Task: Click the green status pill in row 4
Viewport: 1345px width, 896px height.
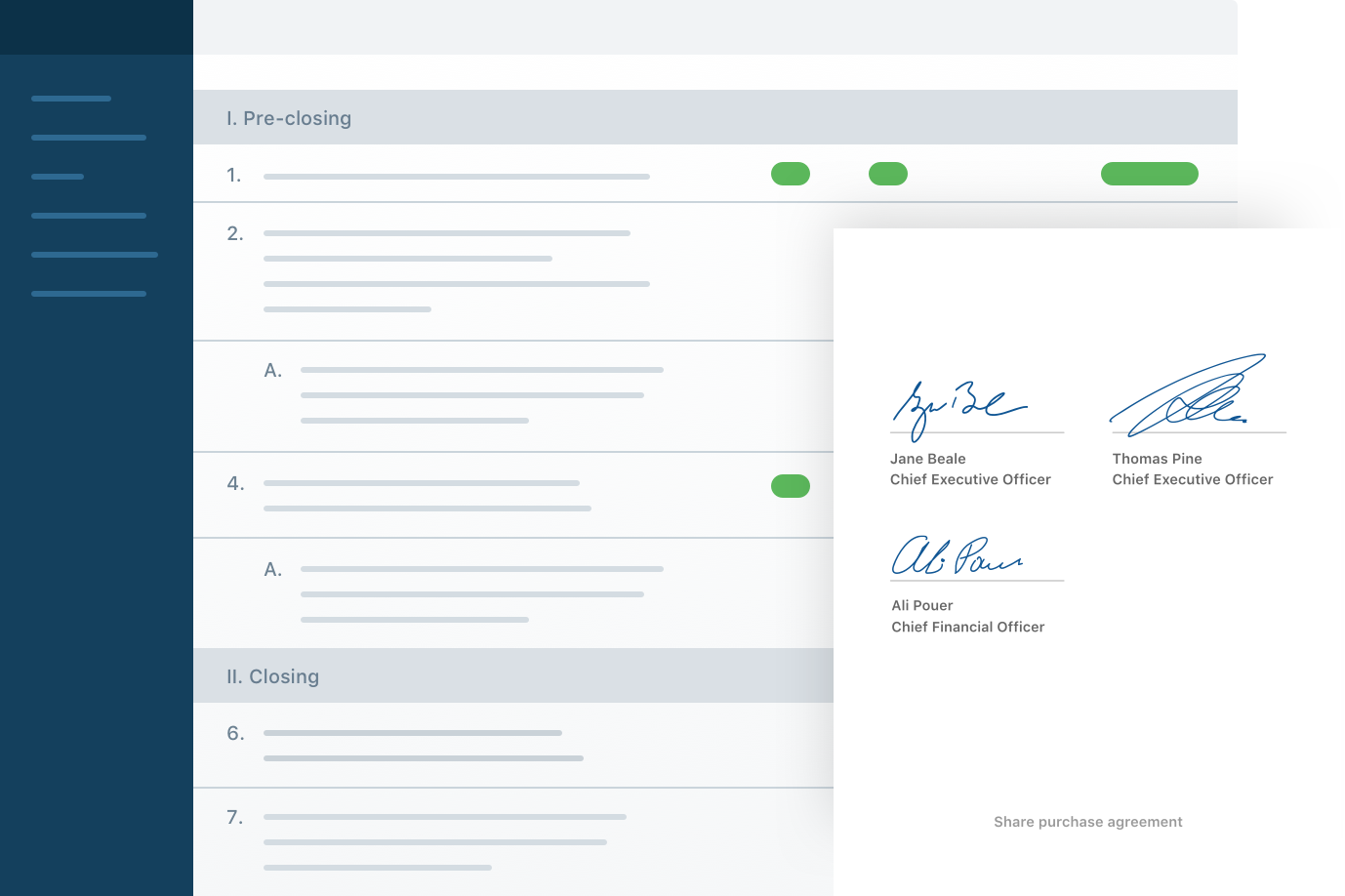Action: (791, 486)
